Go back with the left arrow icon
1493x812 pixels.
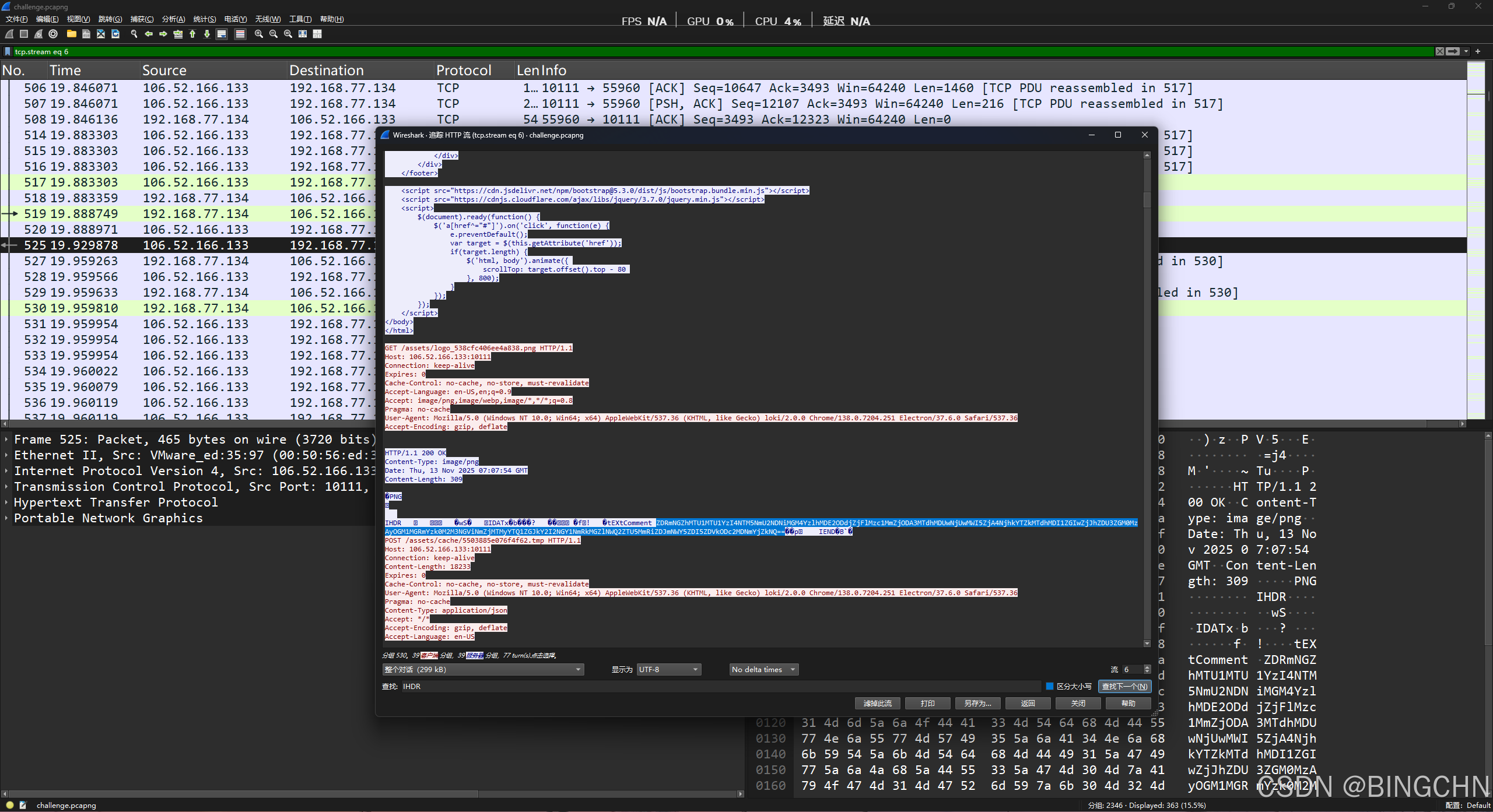pos(149,34)
